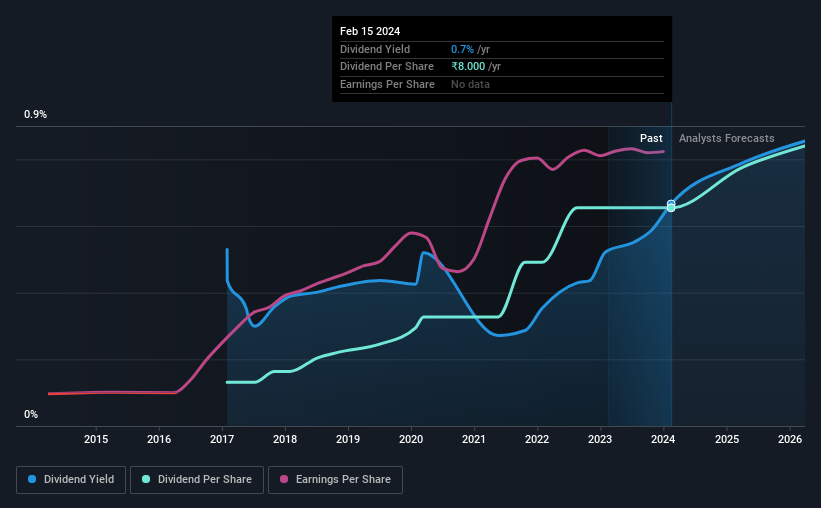Toggle the Earnings Per Share legend series

[335, 480]
